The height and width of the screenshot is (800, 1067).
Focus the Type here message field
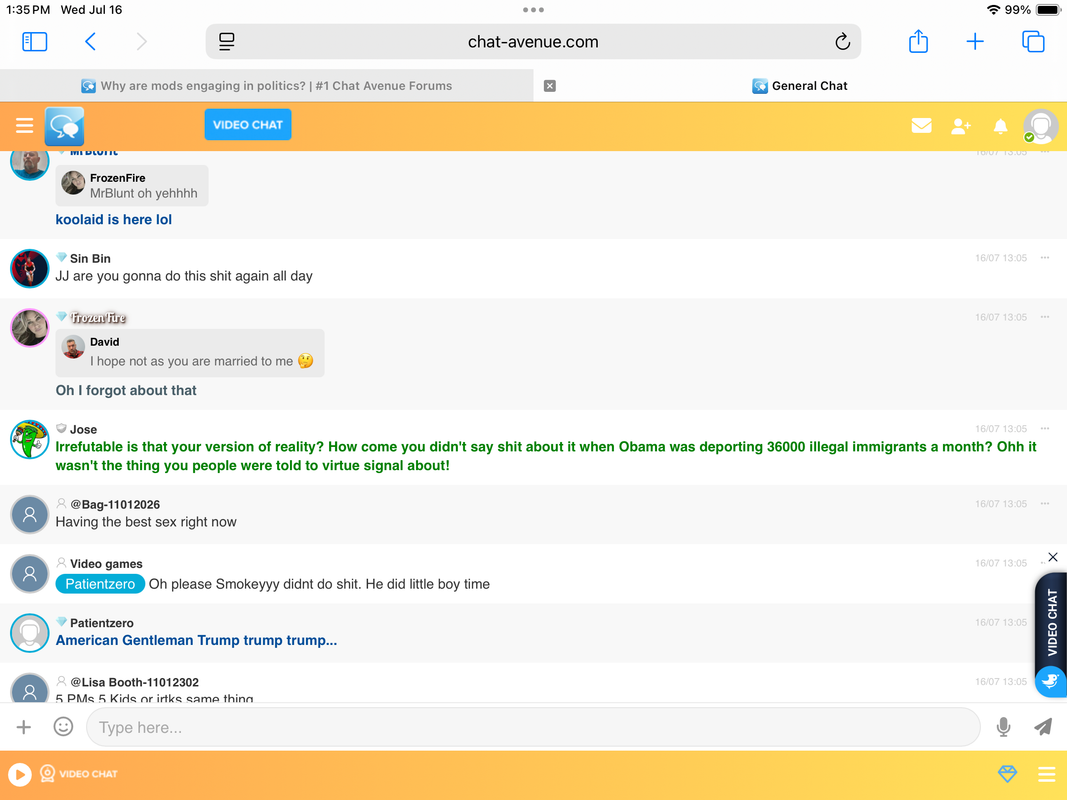(533, 727)
